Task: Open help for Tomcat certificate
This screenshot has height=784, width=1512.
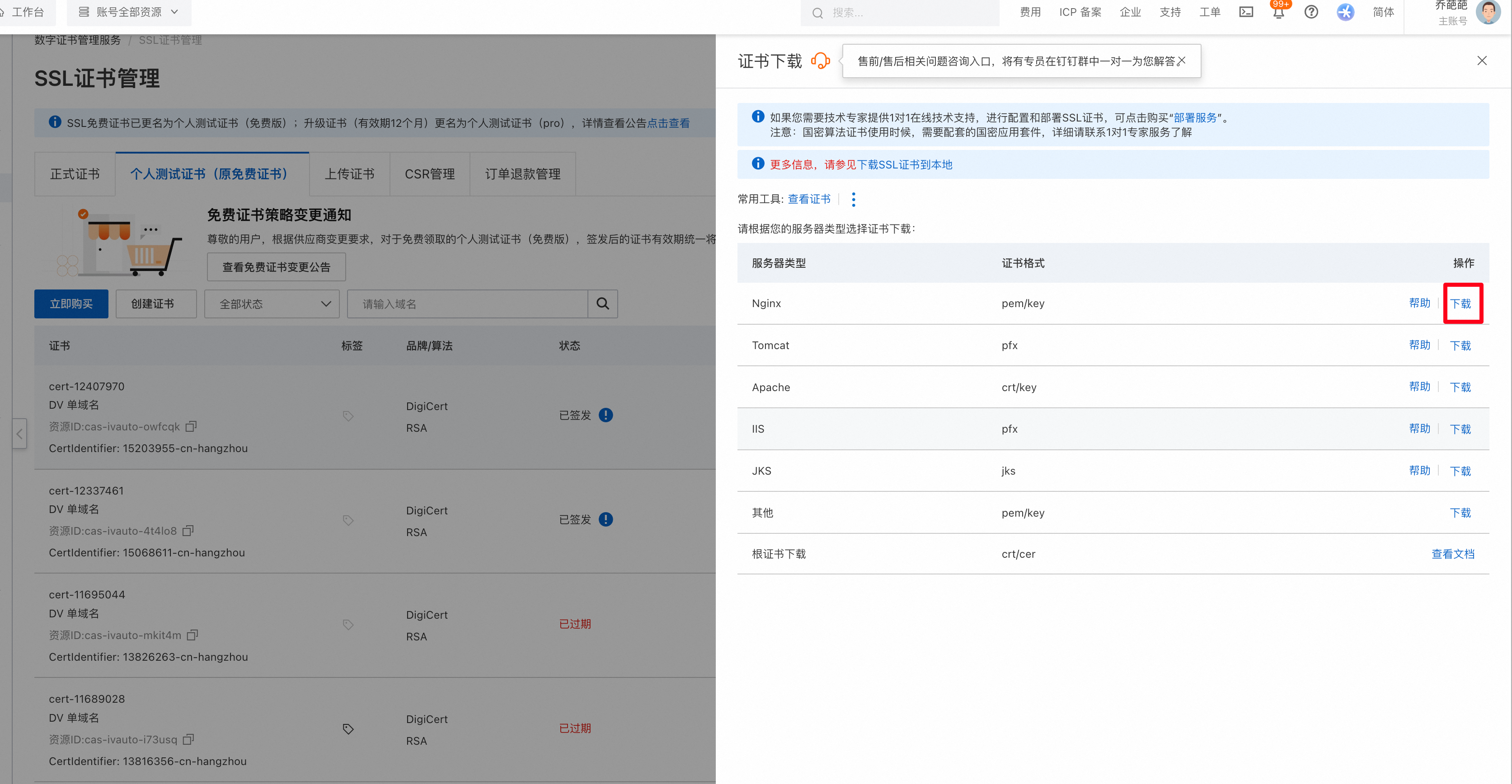Action: click(1419, 345)
